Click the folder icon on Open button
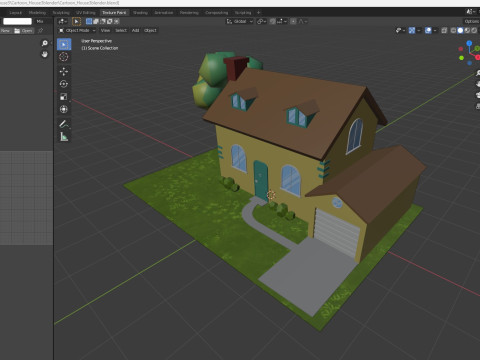Viewport: 480px width, 360px height. point(17,31)
